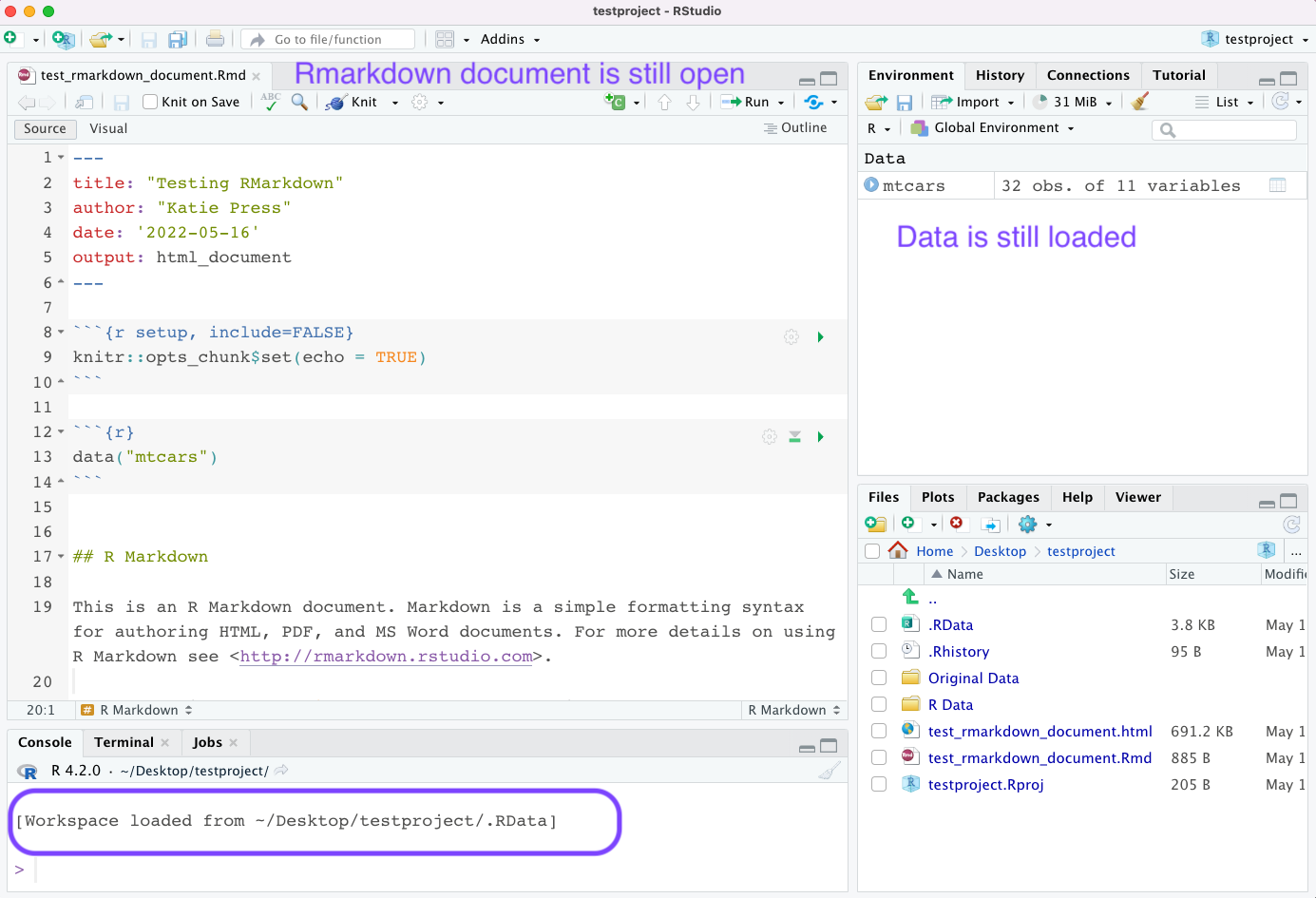Click the rename file icon
The height and width of the screenshot is (898, 1316).
[991, 525]
